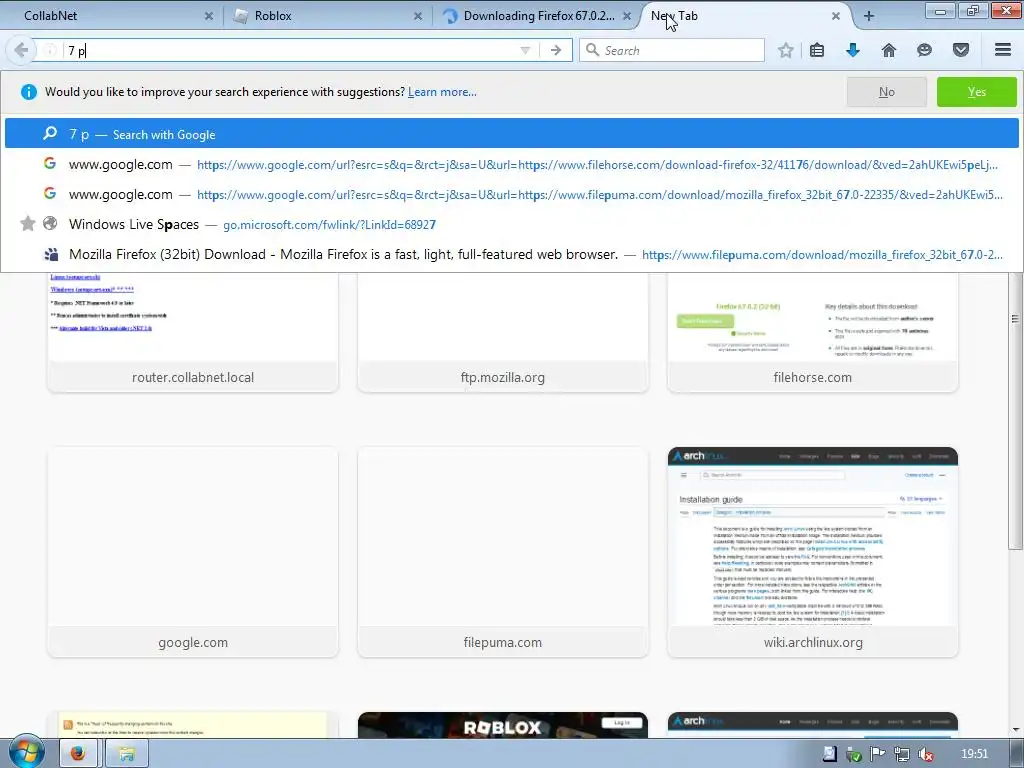The height and width of the screenshot is (768, 1024).
Task: Open Firefox Hello chat icon
Action: coord(924,50)
